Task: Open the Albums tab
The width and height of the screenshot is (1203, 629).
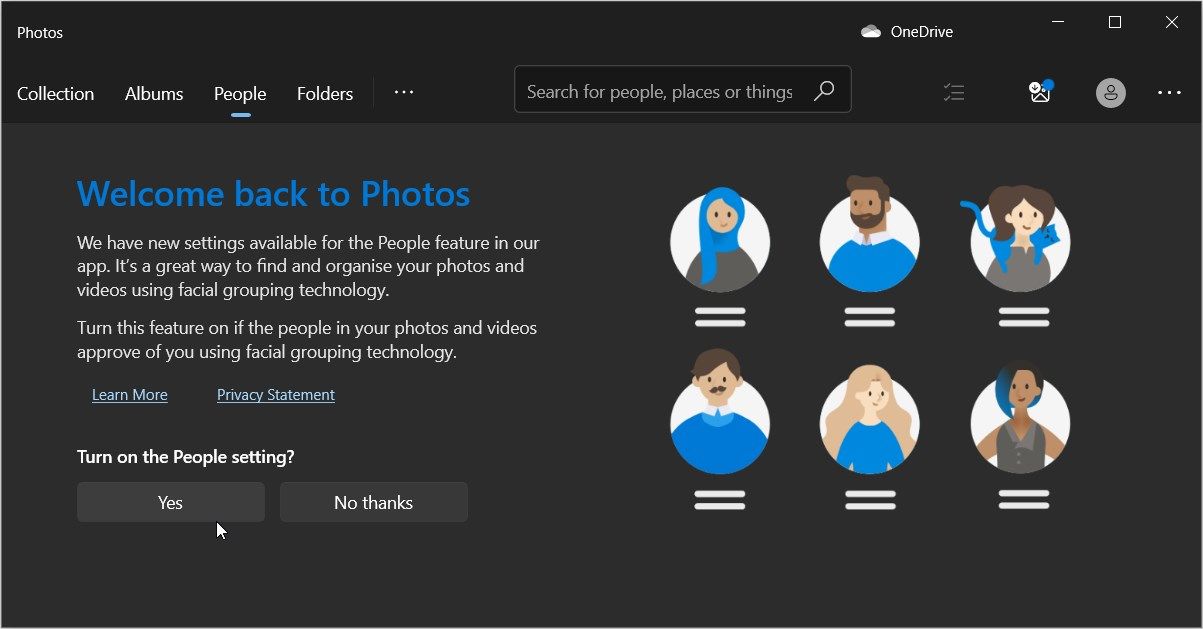Action: pyautogui.click(x=154, y=94)
